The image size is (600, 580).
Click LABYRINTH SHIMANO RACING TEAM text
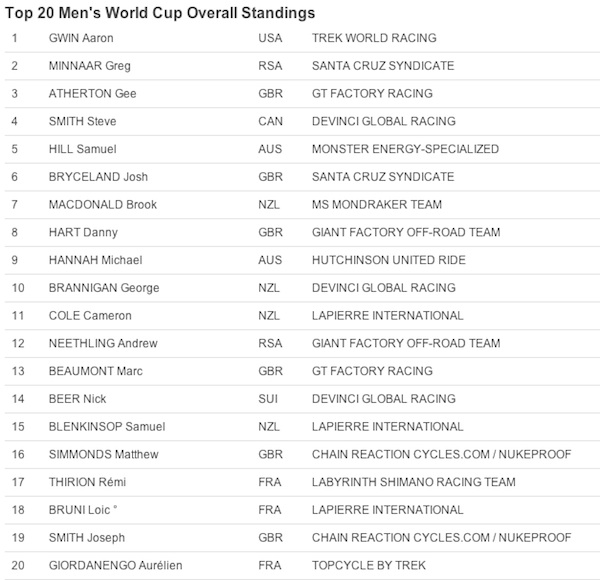(x=414, y=482)
